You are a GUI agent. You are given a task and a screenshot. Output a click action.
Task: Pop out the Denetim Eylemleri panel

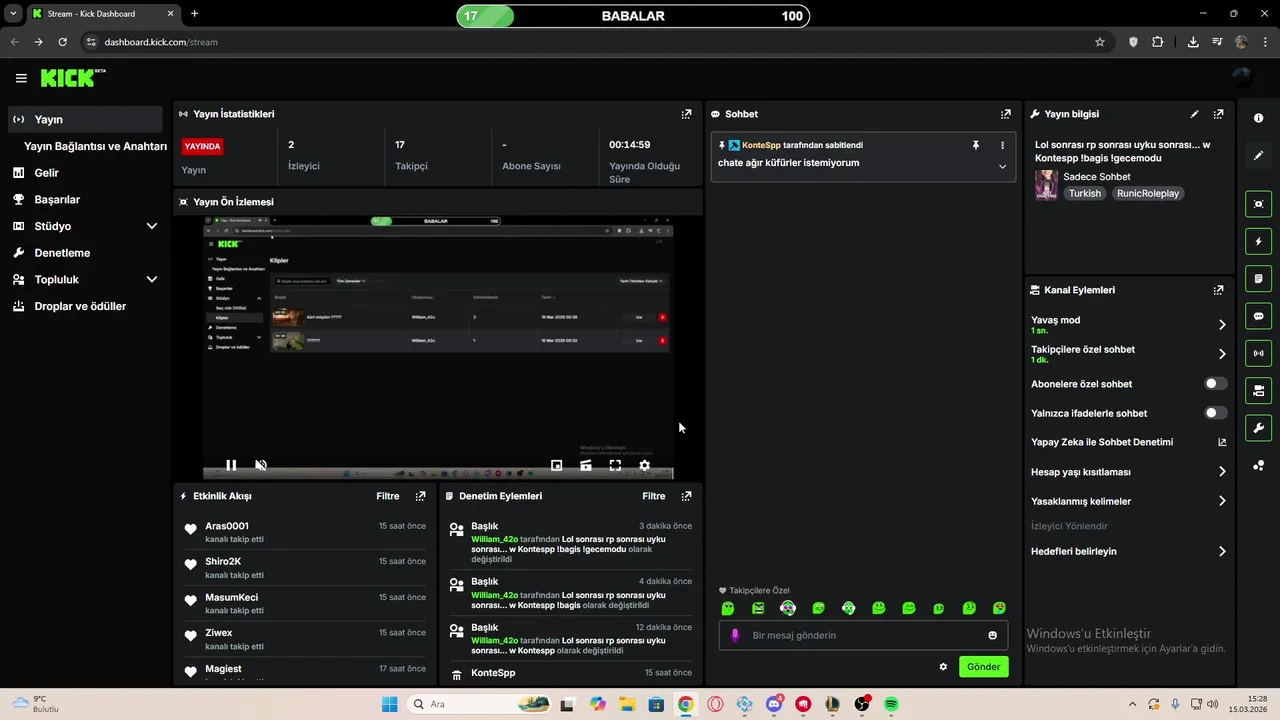[x=686, y=496]
